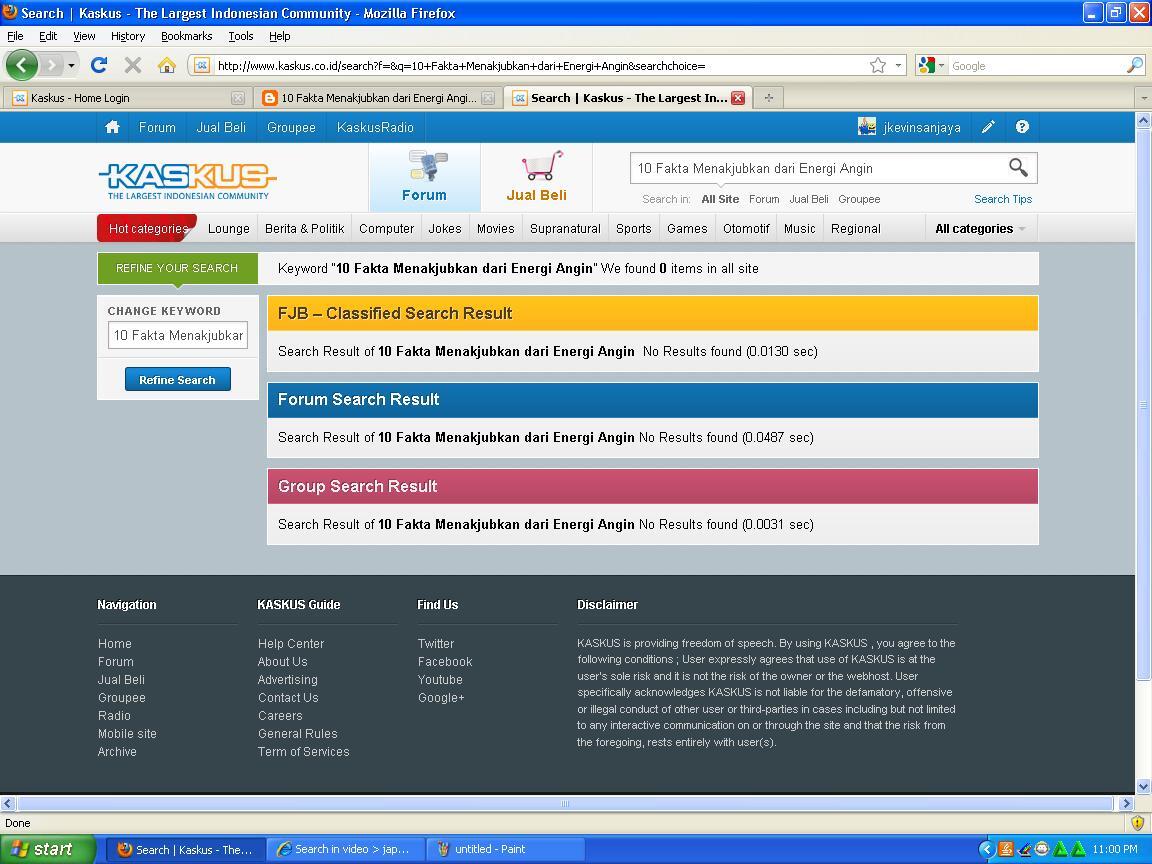Open the help question mark icon
Viewport: 1152px width, 864px height.
1022,127
